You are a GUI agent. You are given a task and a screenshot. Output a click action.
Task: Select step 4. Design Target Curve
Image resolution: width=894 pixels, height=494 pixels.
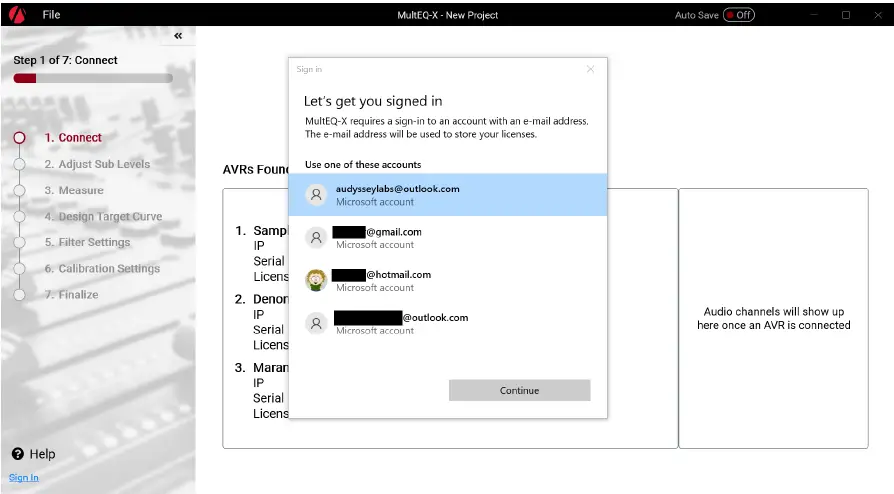pyautogui.click(x=103, y=217)
